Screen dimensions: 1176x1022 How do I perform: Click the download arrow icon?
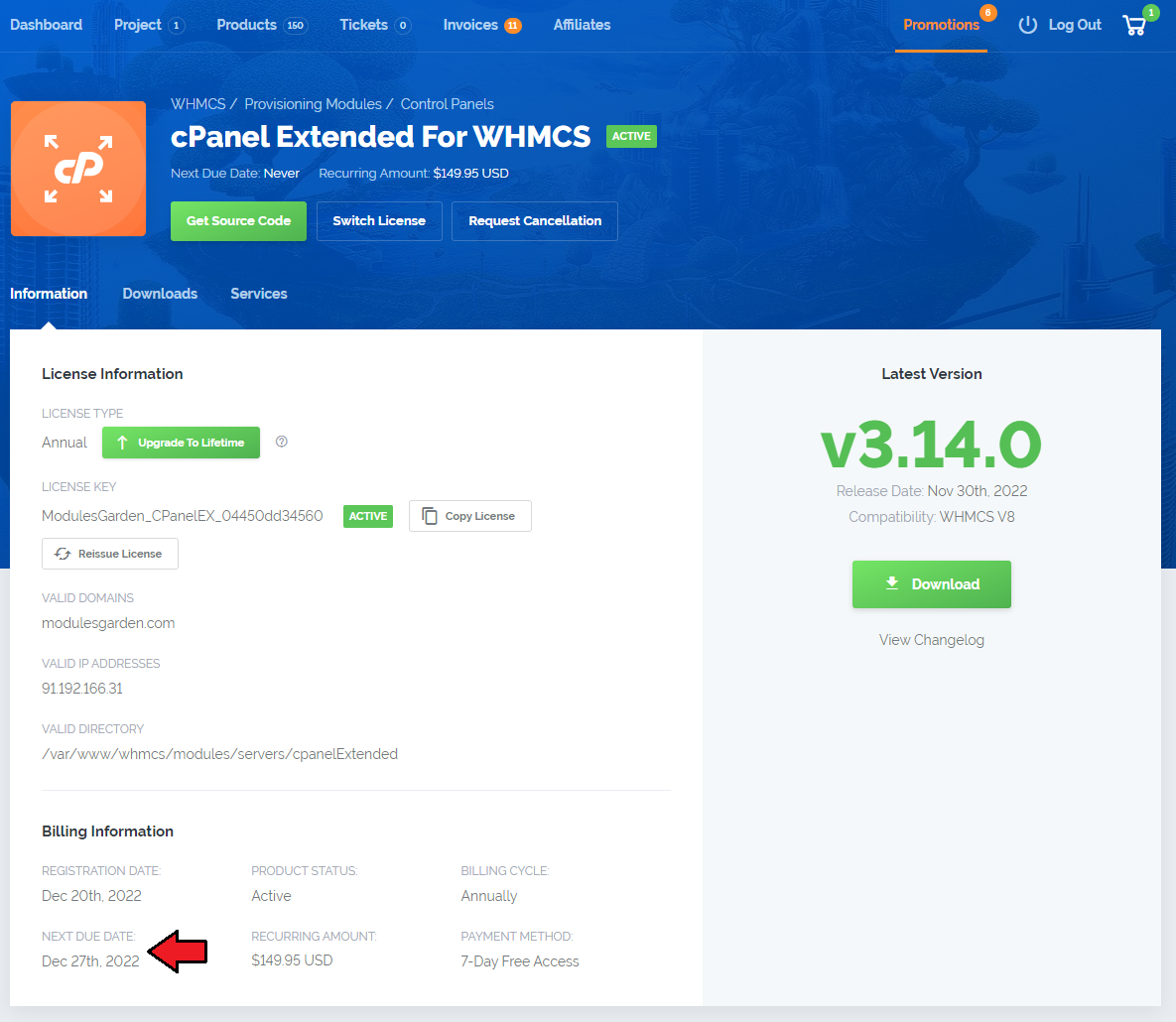[892, 583]
